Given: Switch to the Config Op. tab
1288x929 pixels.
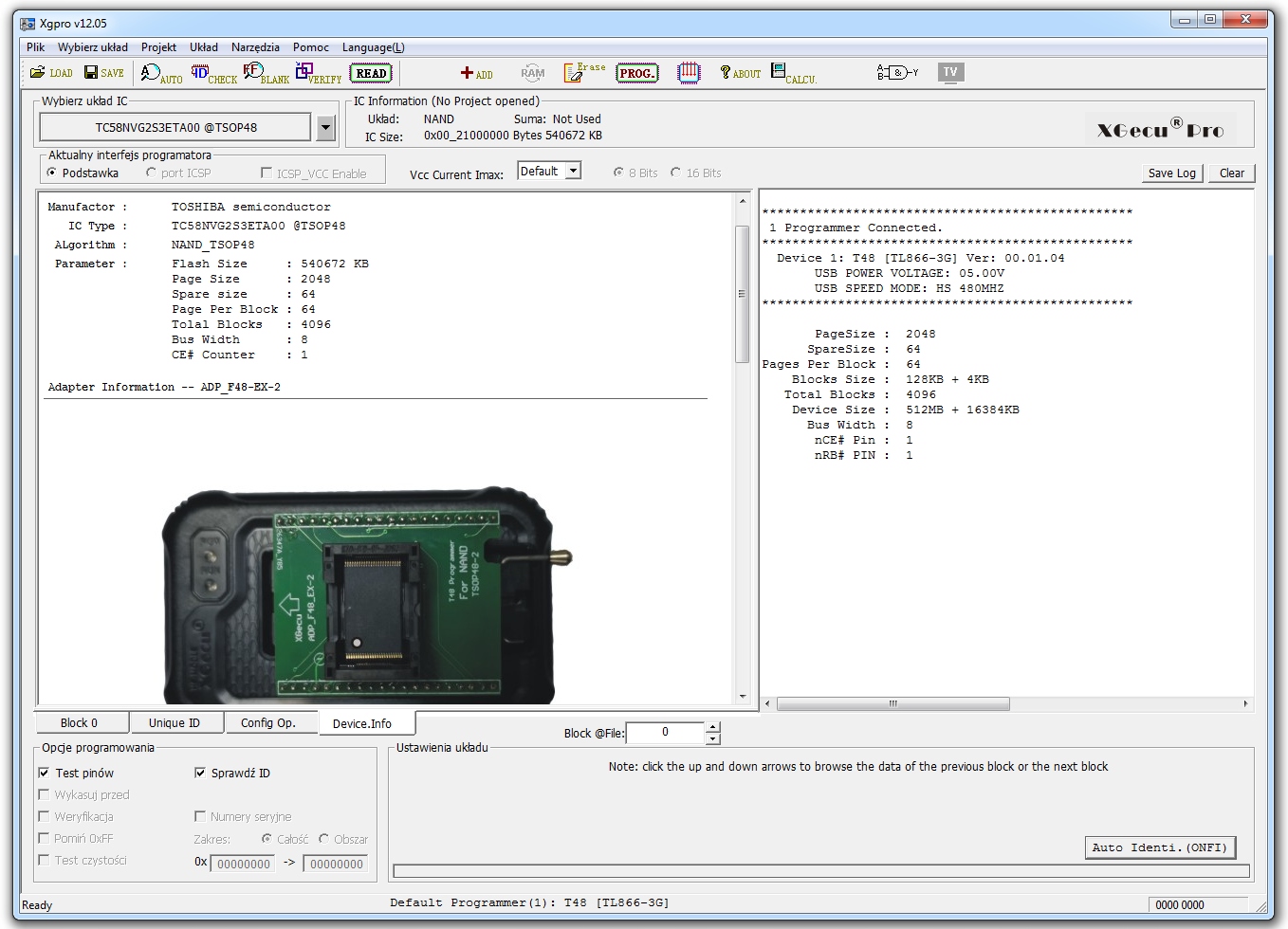Looking at the screenshot, I should [x=268, y=722].
